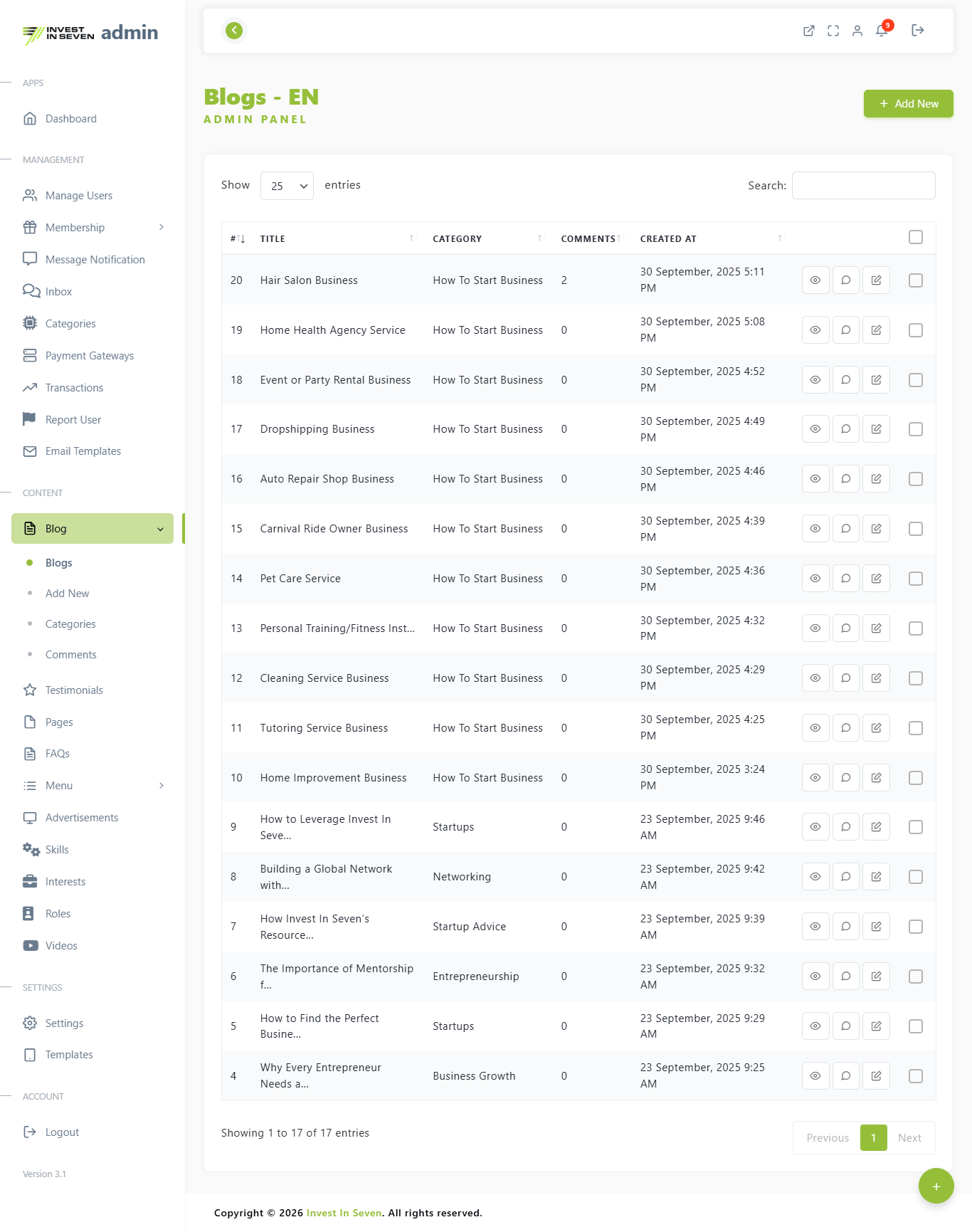The image size is (972, 1232).
Task: Edit the Hair Salon Business blog
Action: click(x=876, y=280)
